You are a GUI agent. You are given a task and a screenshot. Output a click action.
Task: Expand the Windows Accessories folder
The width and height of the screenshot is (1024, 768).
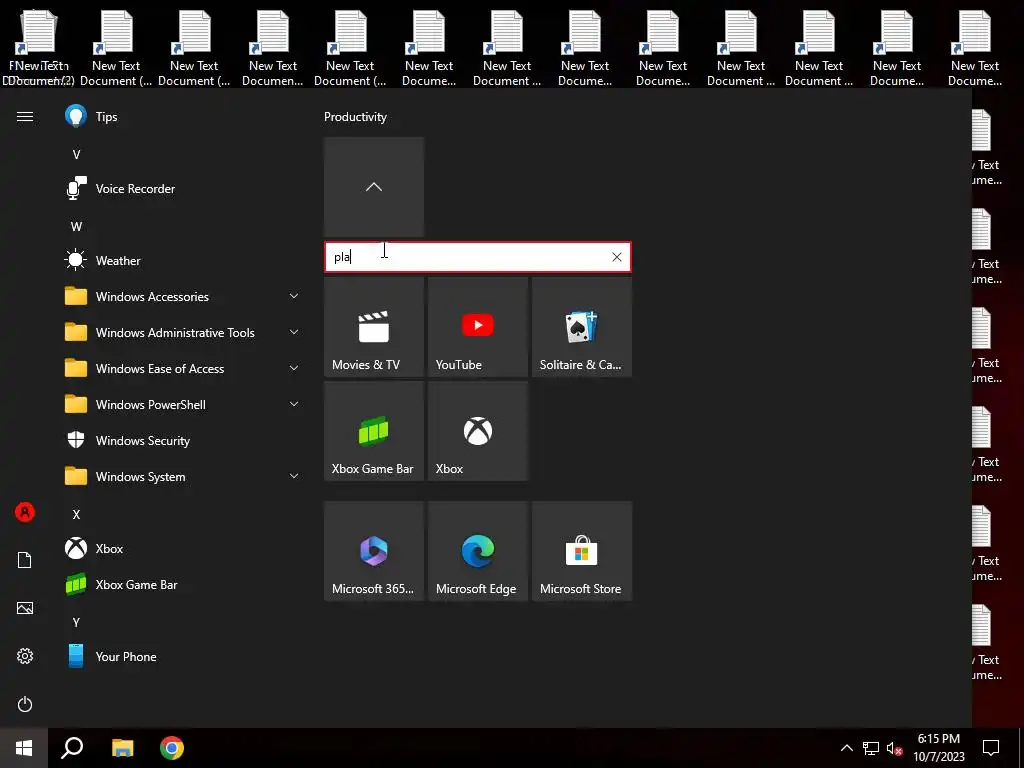pos(182,296)
